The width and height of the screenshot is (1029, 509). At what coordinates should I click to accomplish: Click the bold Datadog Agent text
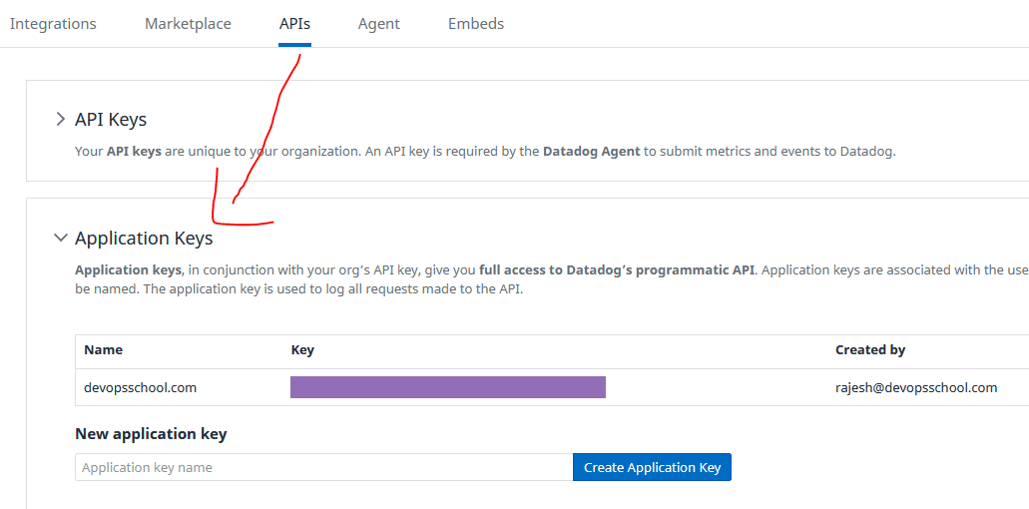[x=591, y=152]
